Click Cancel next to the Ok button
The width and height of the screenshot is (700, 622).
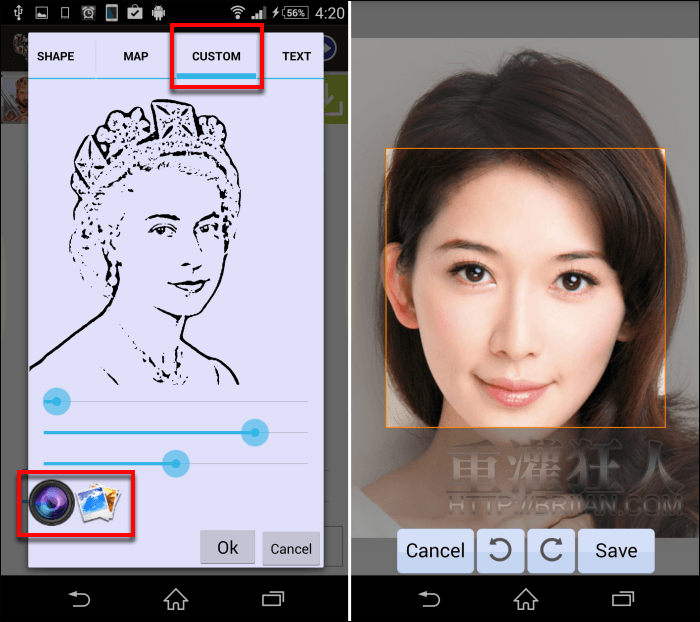coord(291,549)
